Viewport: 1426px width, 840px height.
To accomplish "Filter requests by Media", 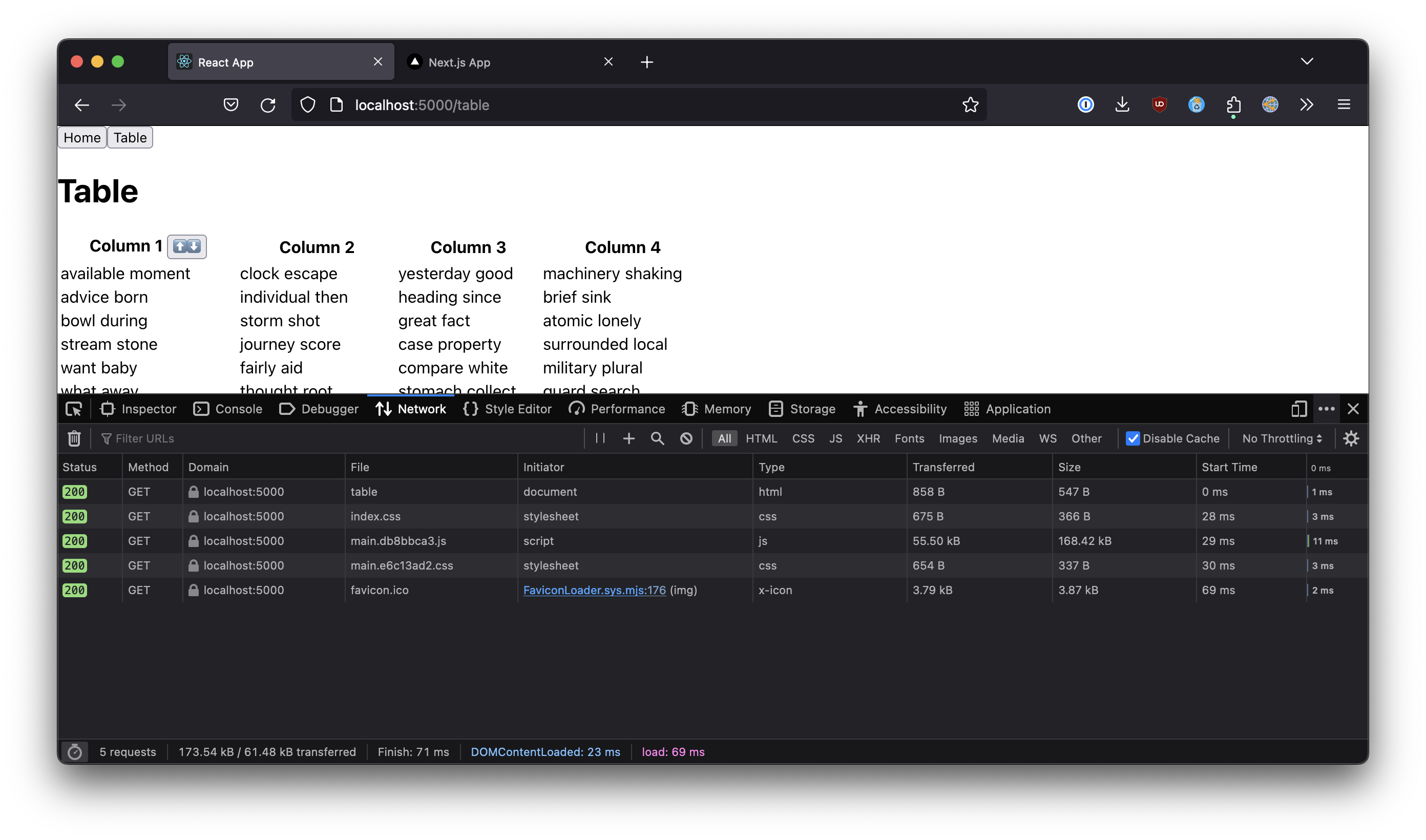I will [1008, 438].
